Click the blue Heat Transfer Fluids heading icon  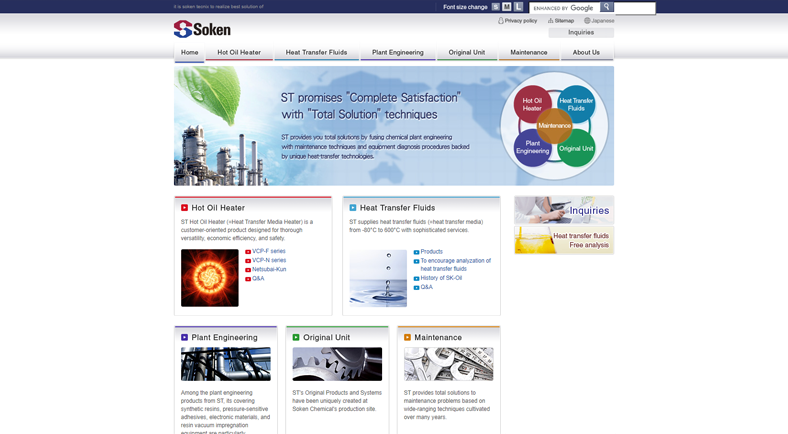tap(353, 207)
